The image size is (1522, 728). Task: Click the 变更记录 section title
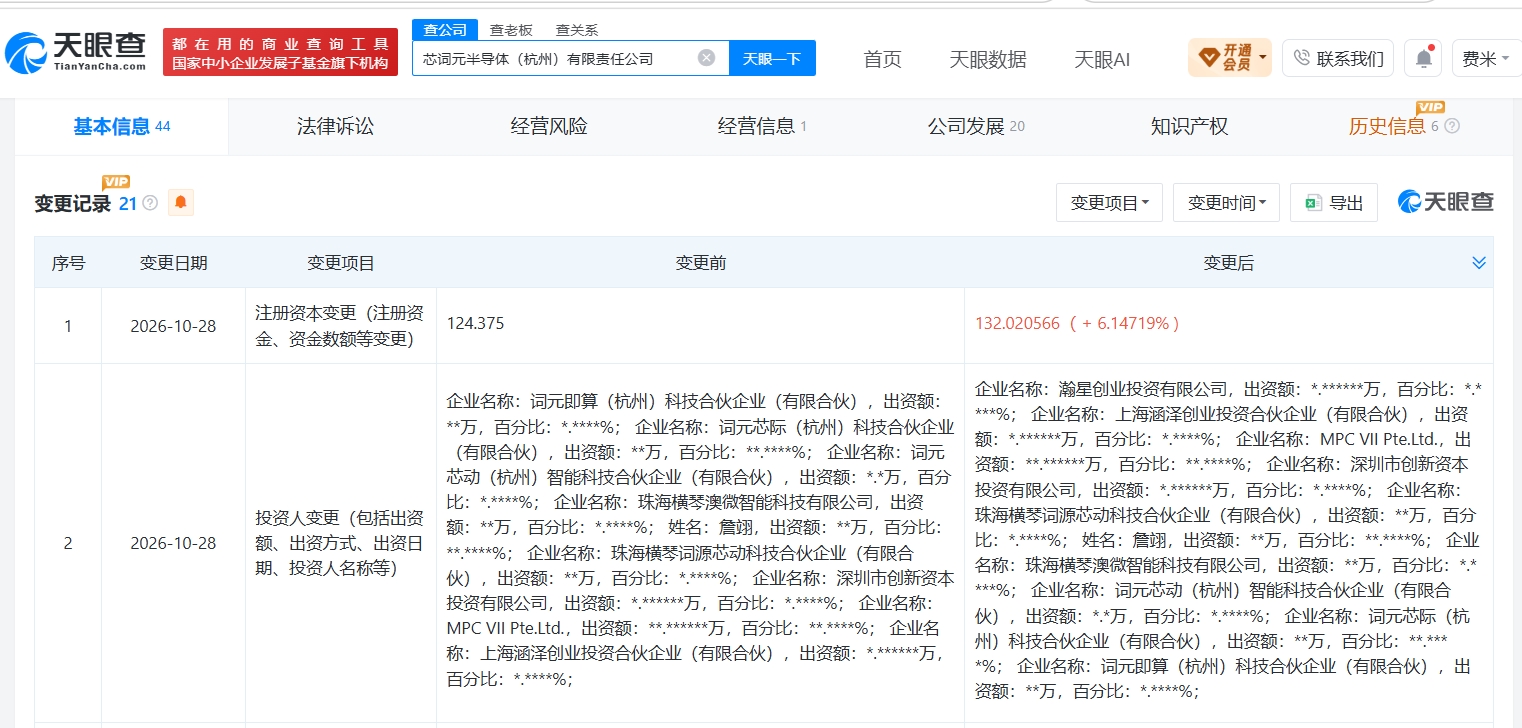[x=73, y=204]
